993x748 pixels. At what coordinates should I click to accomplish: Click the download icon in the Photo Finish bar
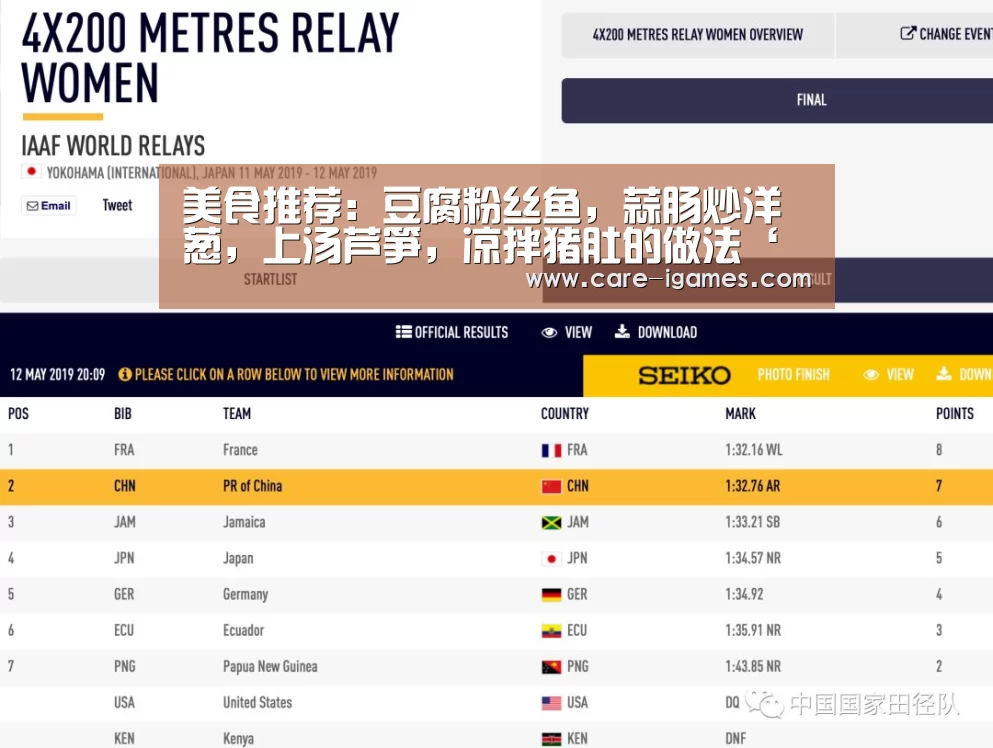click(944, 374)
